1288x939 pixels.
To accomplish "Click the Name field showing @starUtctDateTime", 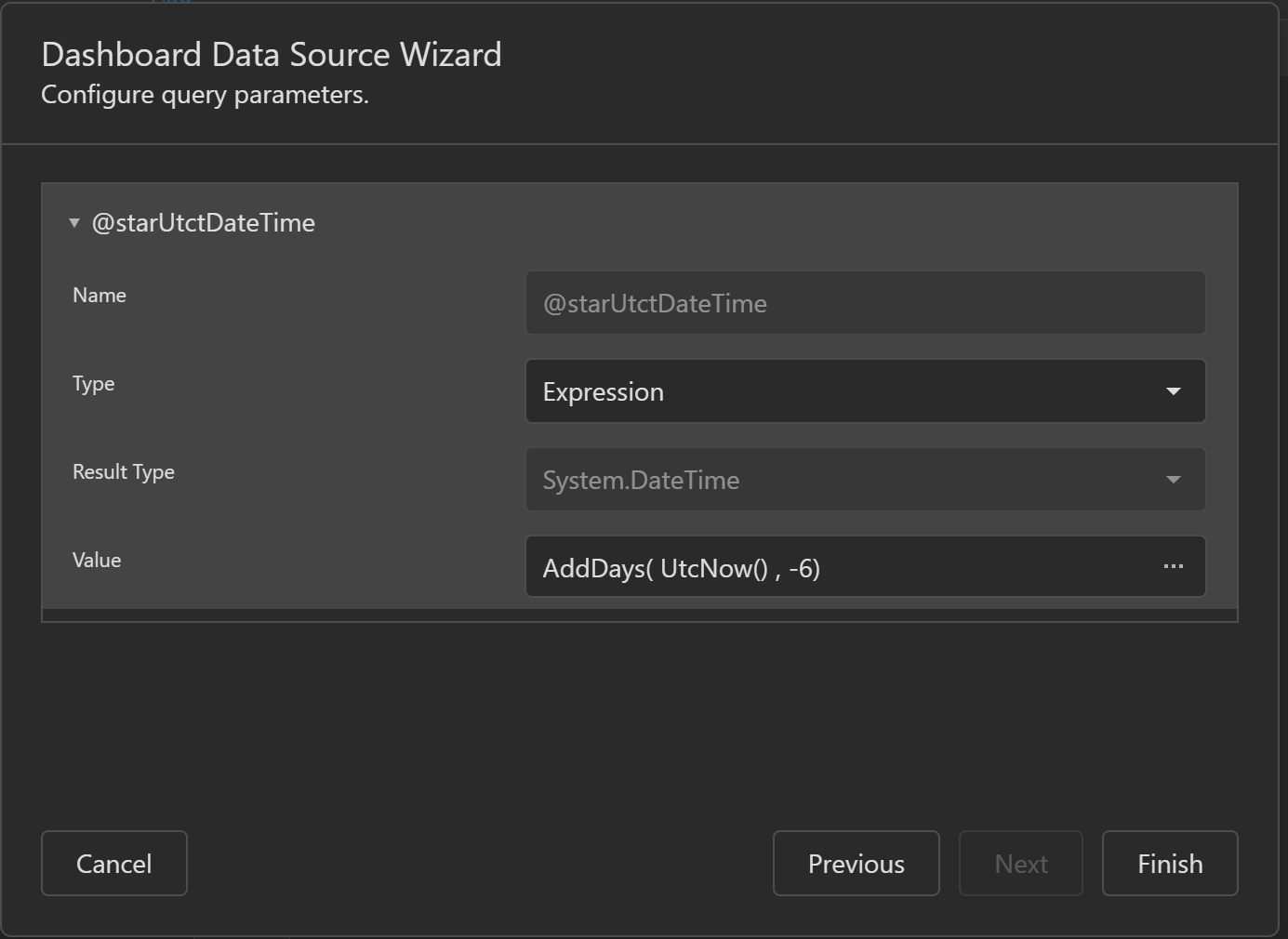I will point(865,303).
